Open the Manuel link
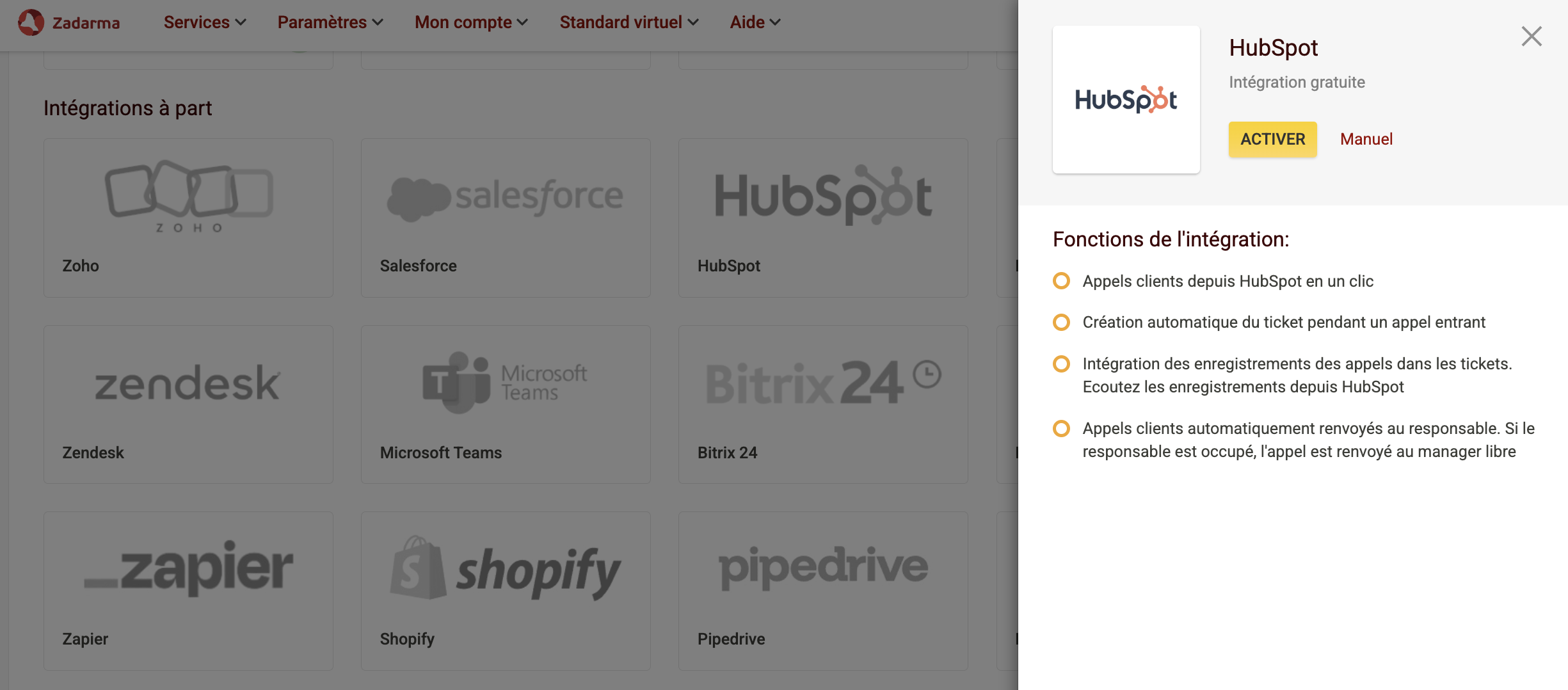Screen dimensions: 1568x690 point(1366,139)
